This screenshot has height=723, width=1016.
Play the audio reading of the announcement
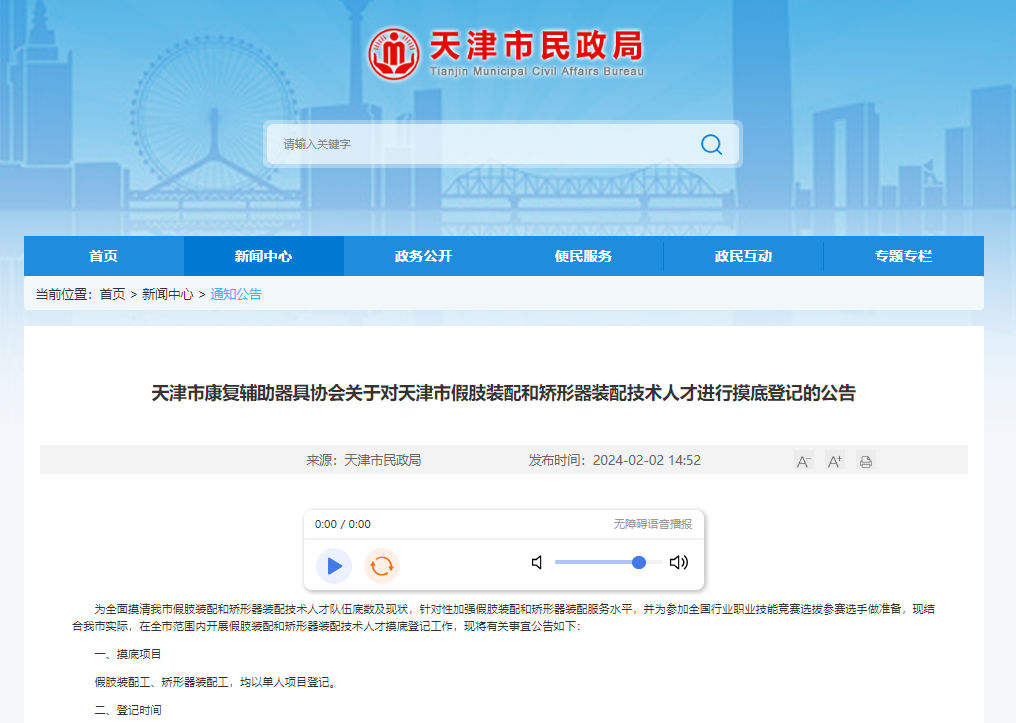[x=334, y=566]
